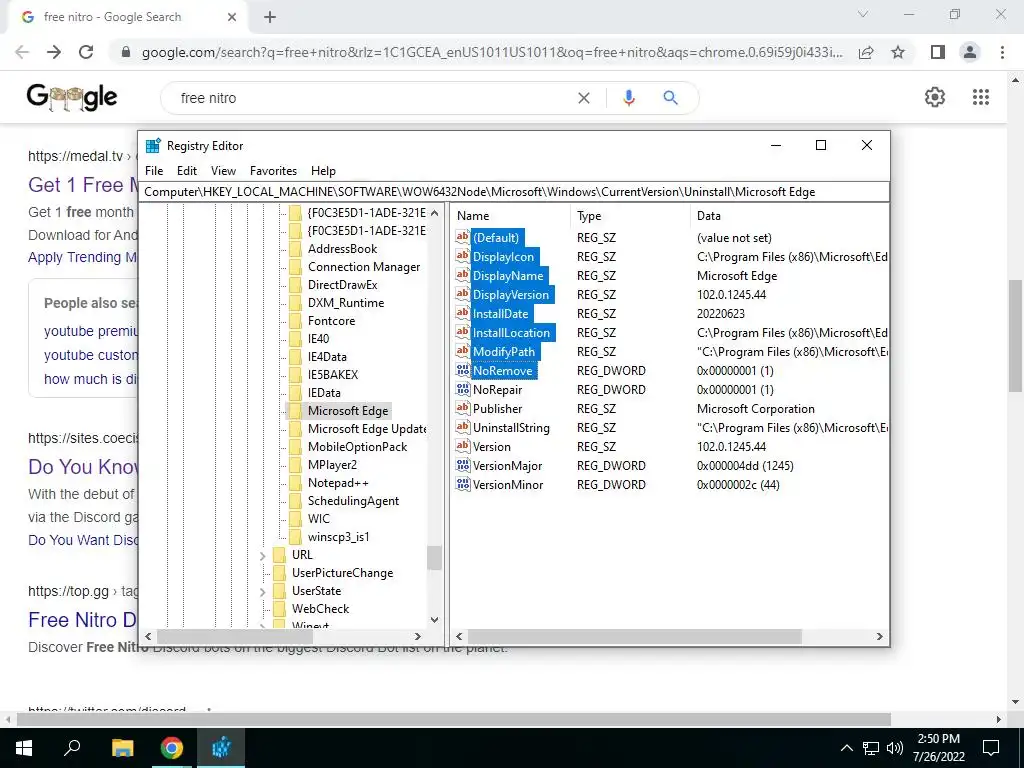
Task: Open Google quick settings gear
Action: [935, 97]
